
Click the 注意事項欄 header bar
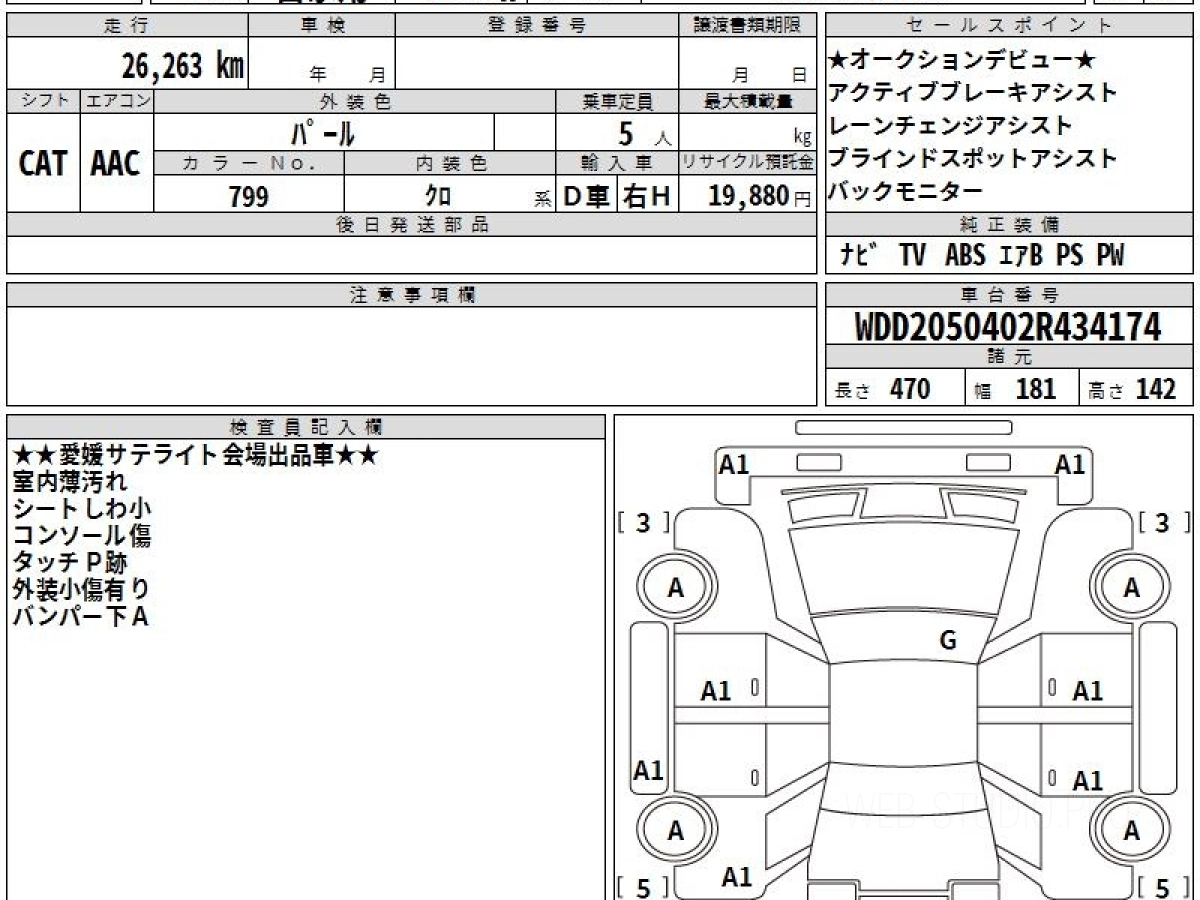pyautogui.click(x=411, y=295)
